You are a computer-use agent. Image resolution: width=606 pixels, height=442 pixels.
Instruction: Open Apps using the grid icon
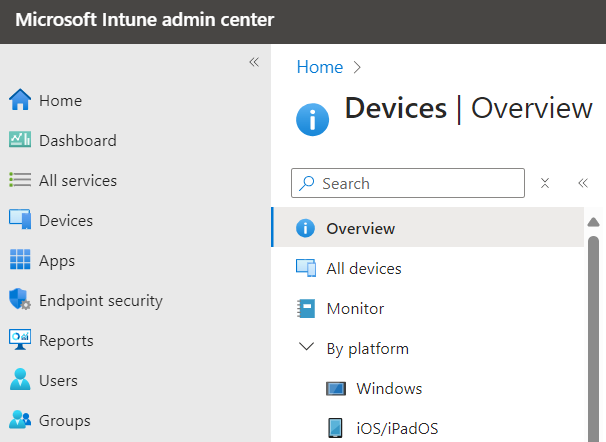click(20, 260)
